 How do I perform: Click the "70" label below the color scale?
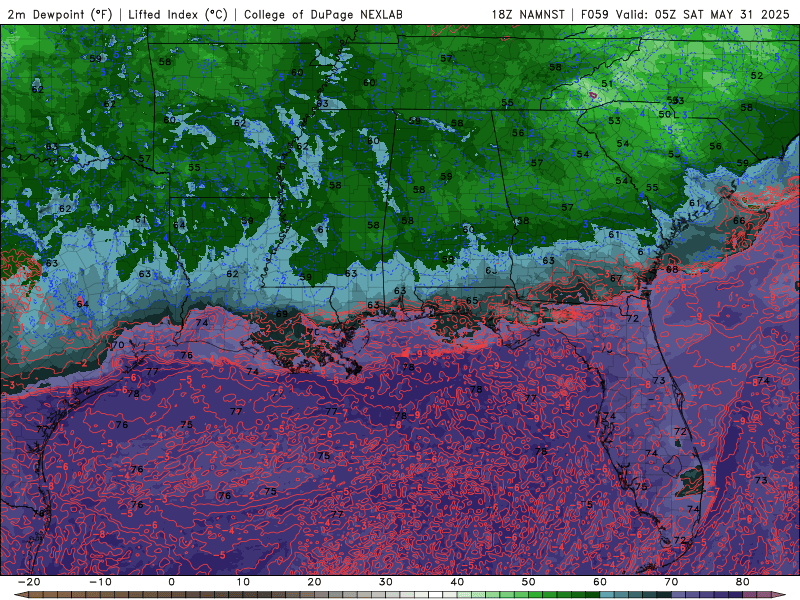coord(671,582)
